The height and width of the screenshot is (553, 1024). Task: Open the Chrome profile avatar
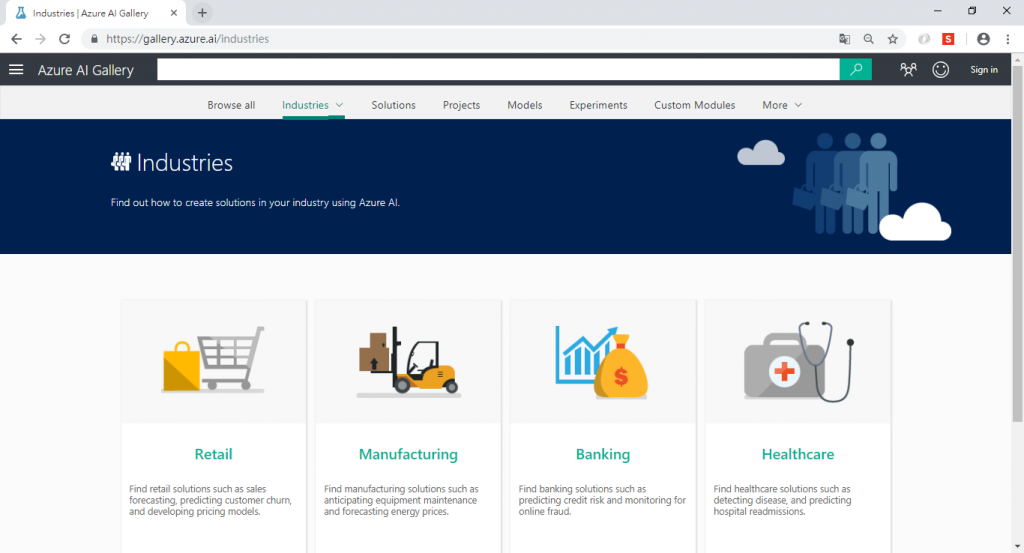click(x=983, y=39)
